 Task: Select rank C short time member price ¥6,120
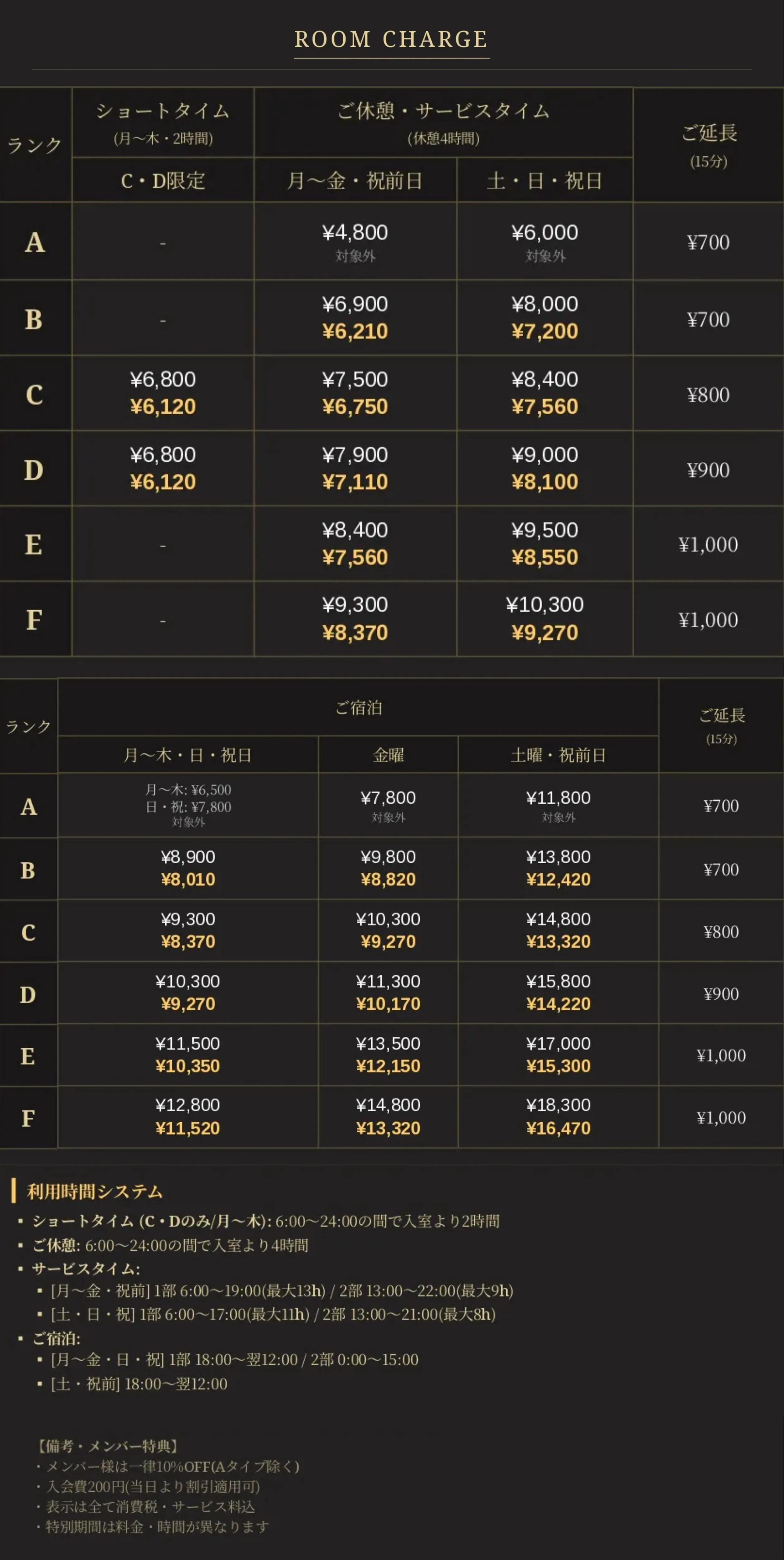point(163,407)
